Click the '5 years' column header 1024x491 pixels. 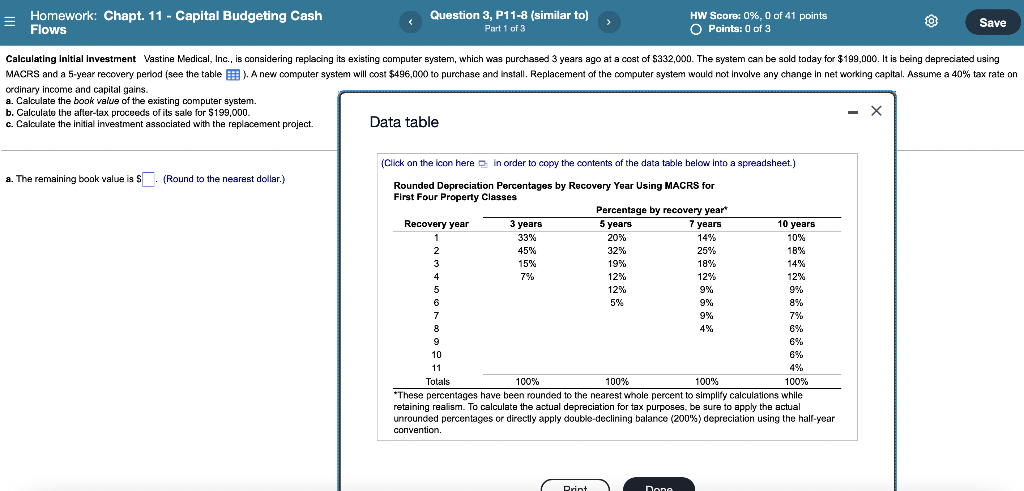(x=616, y=224)
